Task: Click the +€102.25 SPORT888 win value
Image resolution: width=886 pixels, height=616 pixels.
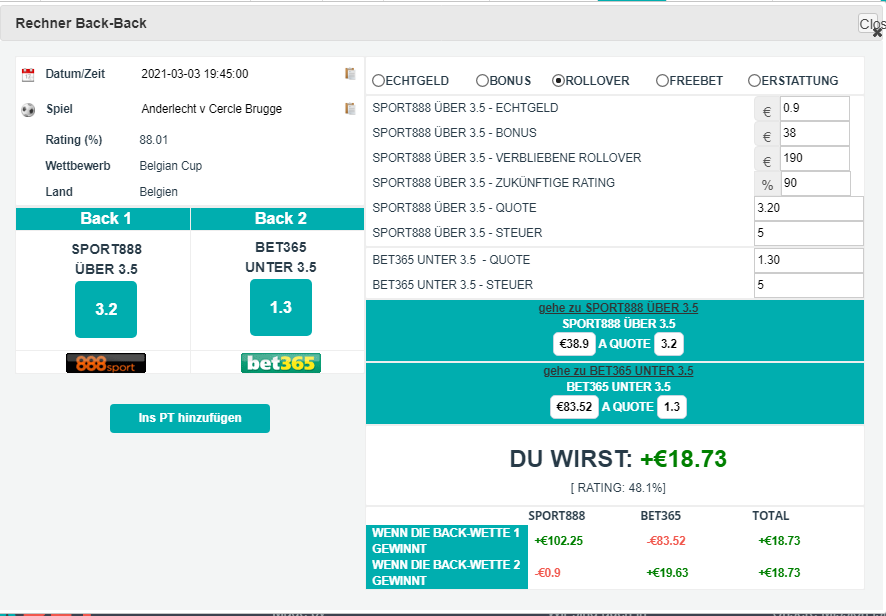Action: point(559,541)
